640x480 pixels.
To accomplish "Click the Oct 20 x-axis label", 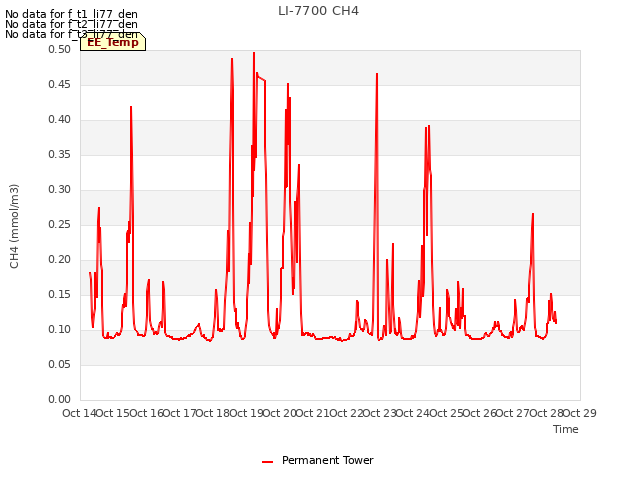I will 280,413.
